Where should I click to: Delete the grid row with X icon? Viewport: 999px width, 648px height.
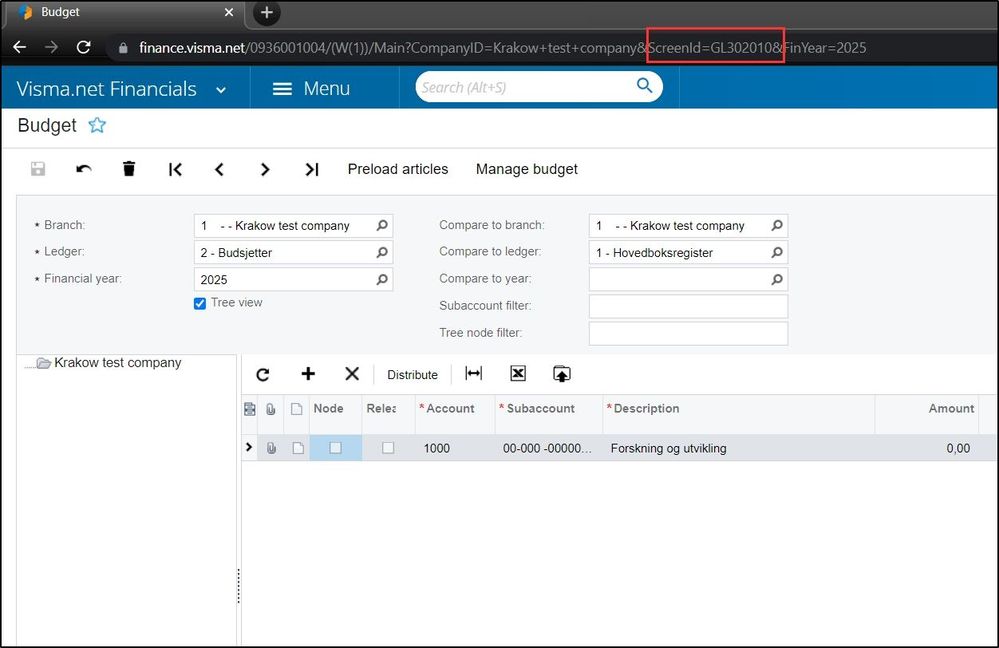point(352,373)
